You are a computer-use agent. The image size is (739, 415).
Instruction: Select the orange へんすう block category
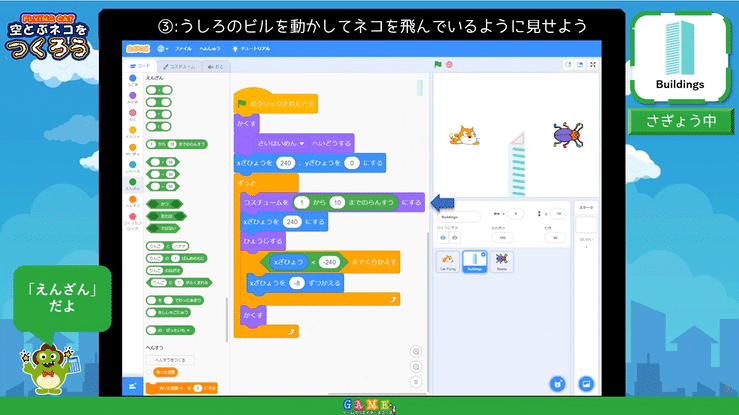[133, 202]
